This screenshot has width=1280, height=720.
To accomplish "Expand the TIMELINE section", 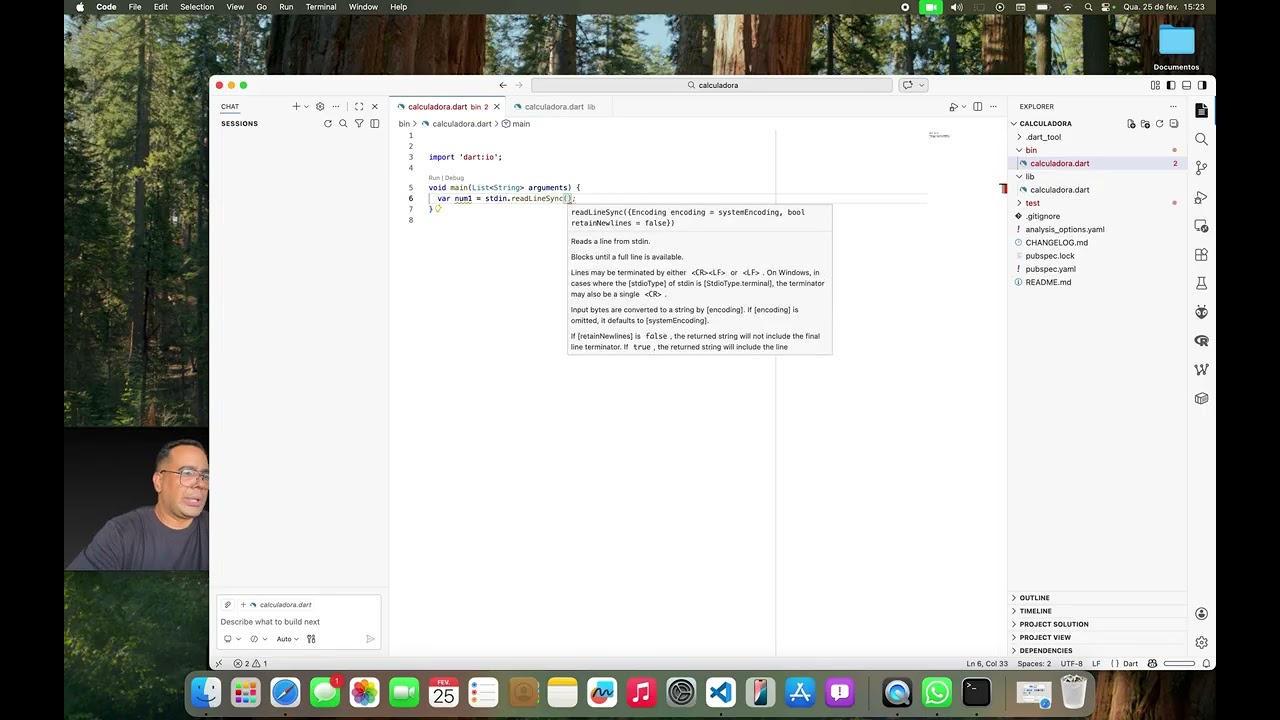I will click(1036, 611).
